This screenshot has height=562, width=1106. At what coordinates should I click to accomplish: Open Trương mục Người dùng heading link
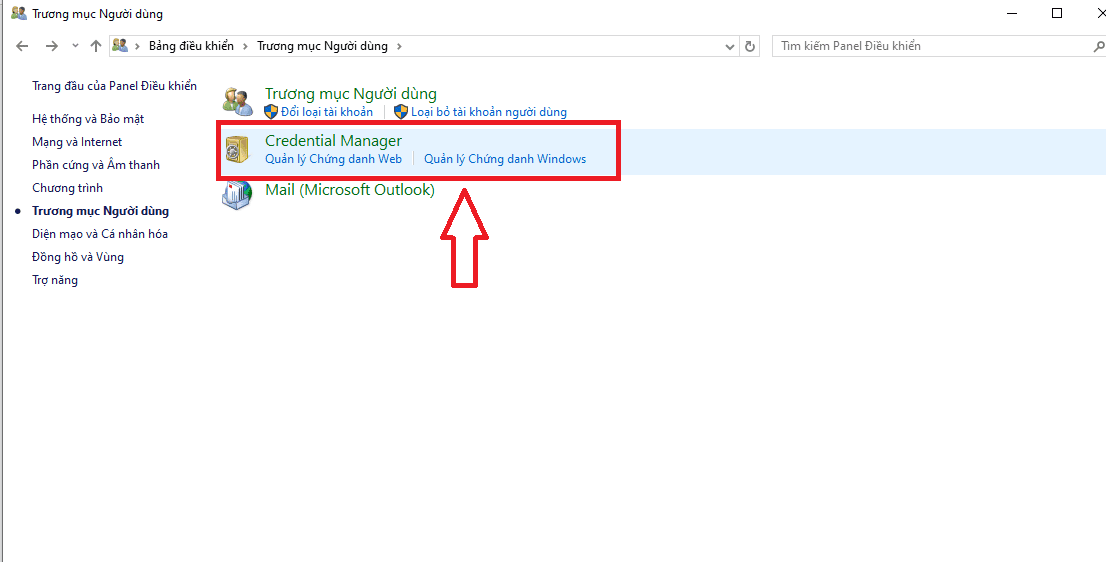pos(351,94)
